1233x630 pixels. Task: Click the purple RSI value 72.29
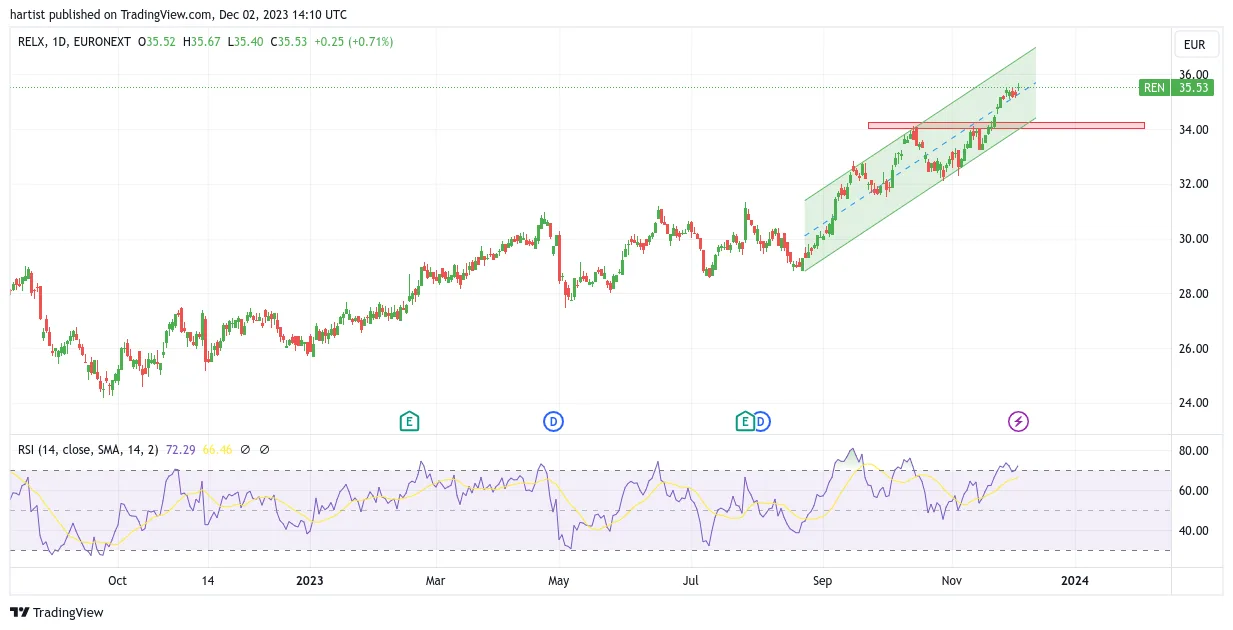pyautogui.click(x=182, y=450)
